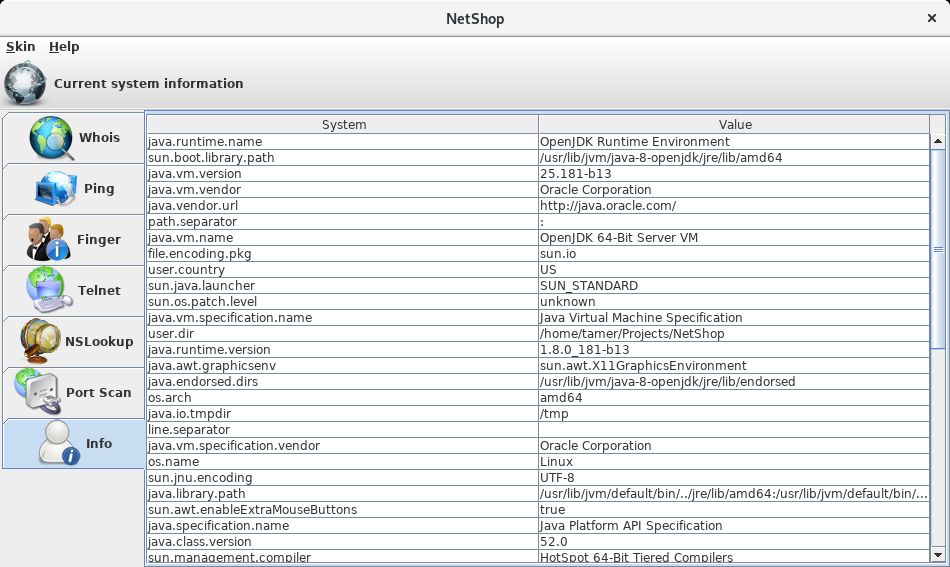Click the java.awt.graphicsenv cell

click(342, 365)
